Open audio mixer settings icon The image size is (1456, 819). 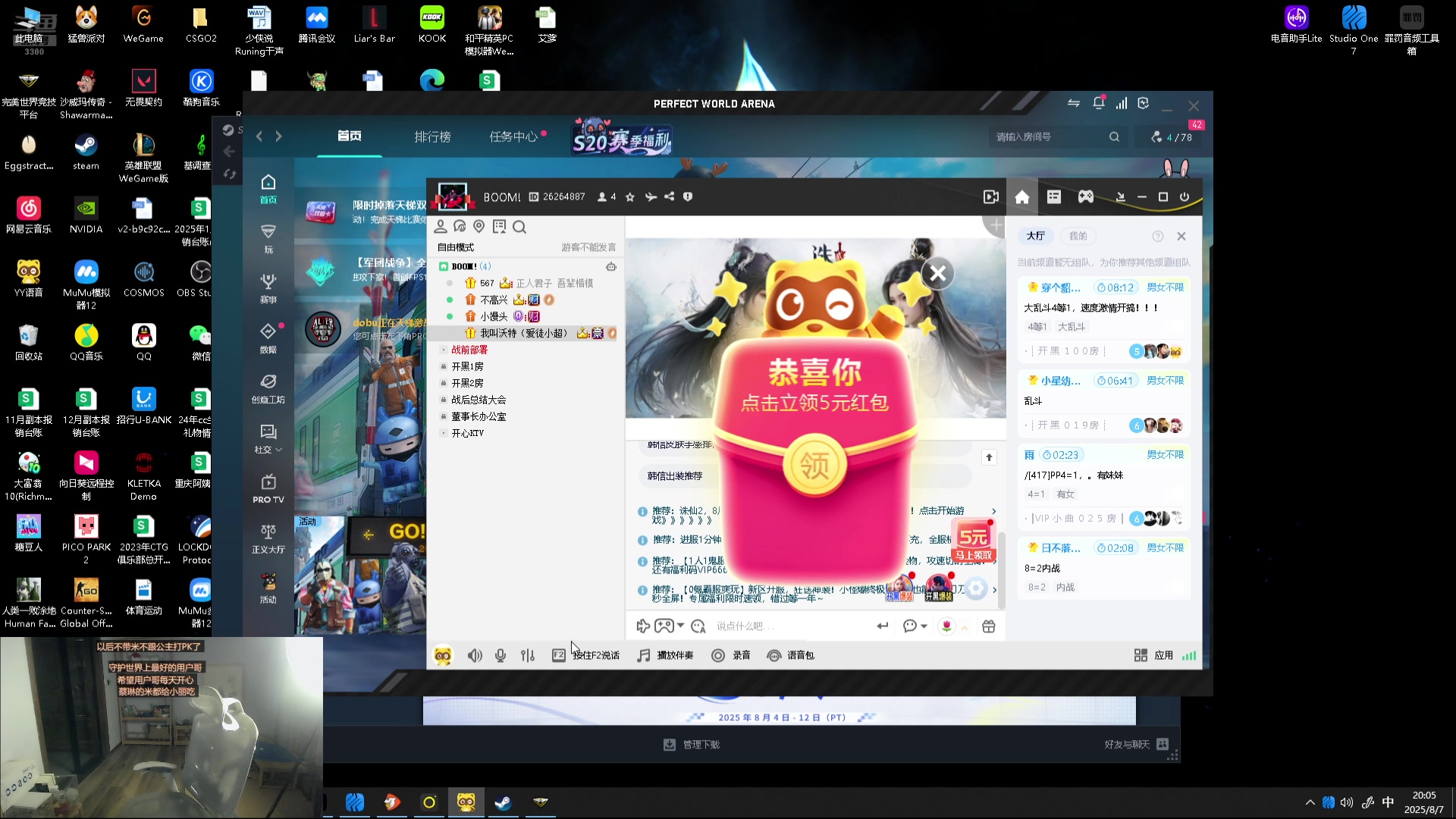tap(528, 656)
